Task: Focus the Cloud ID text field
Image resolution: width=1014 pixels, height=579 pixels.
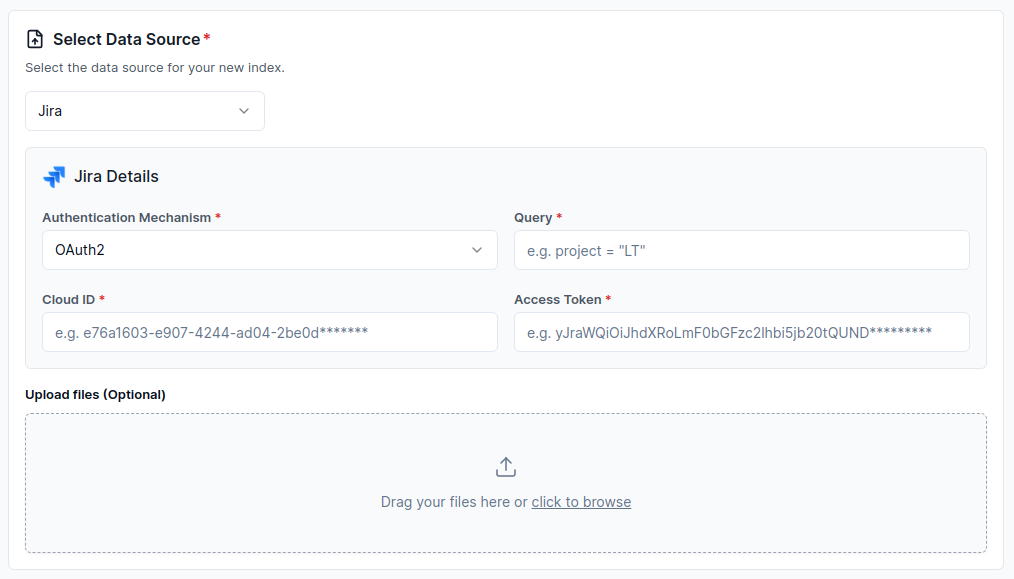Action: (x=269, y=331)
